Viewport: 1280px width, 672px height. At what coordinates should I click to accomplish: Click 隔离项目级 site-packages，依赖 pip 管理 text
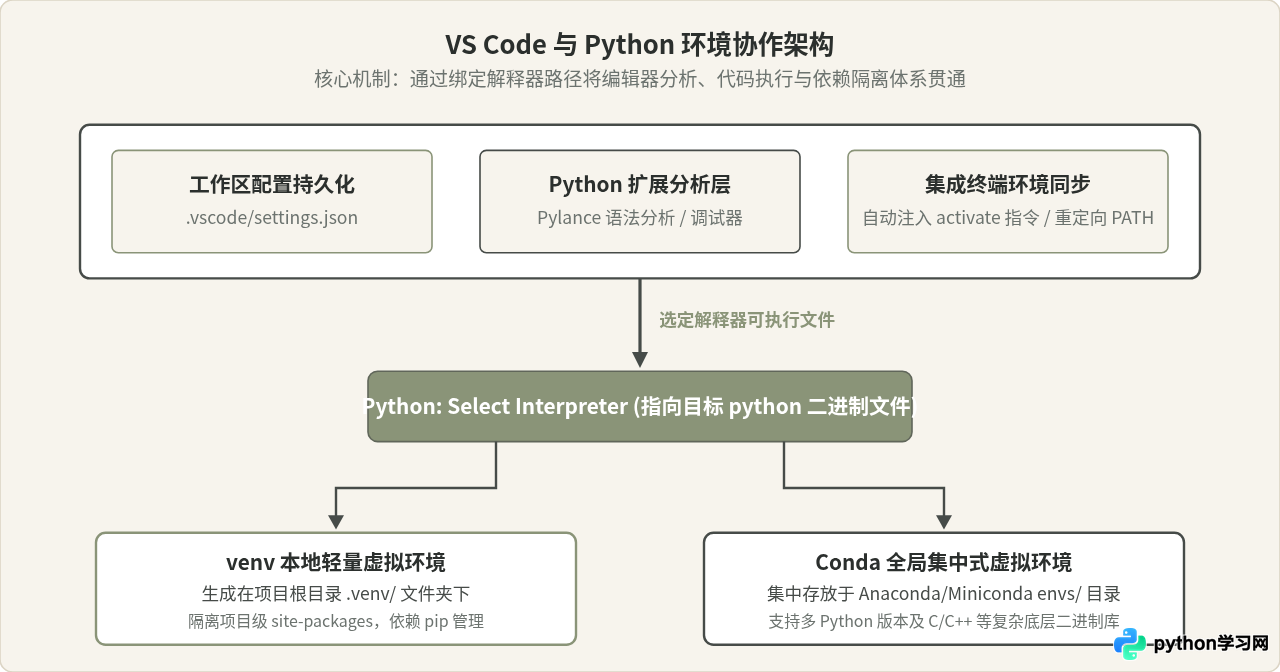[x=336, y=621]
